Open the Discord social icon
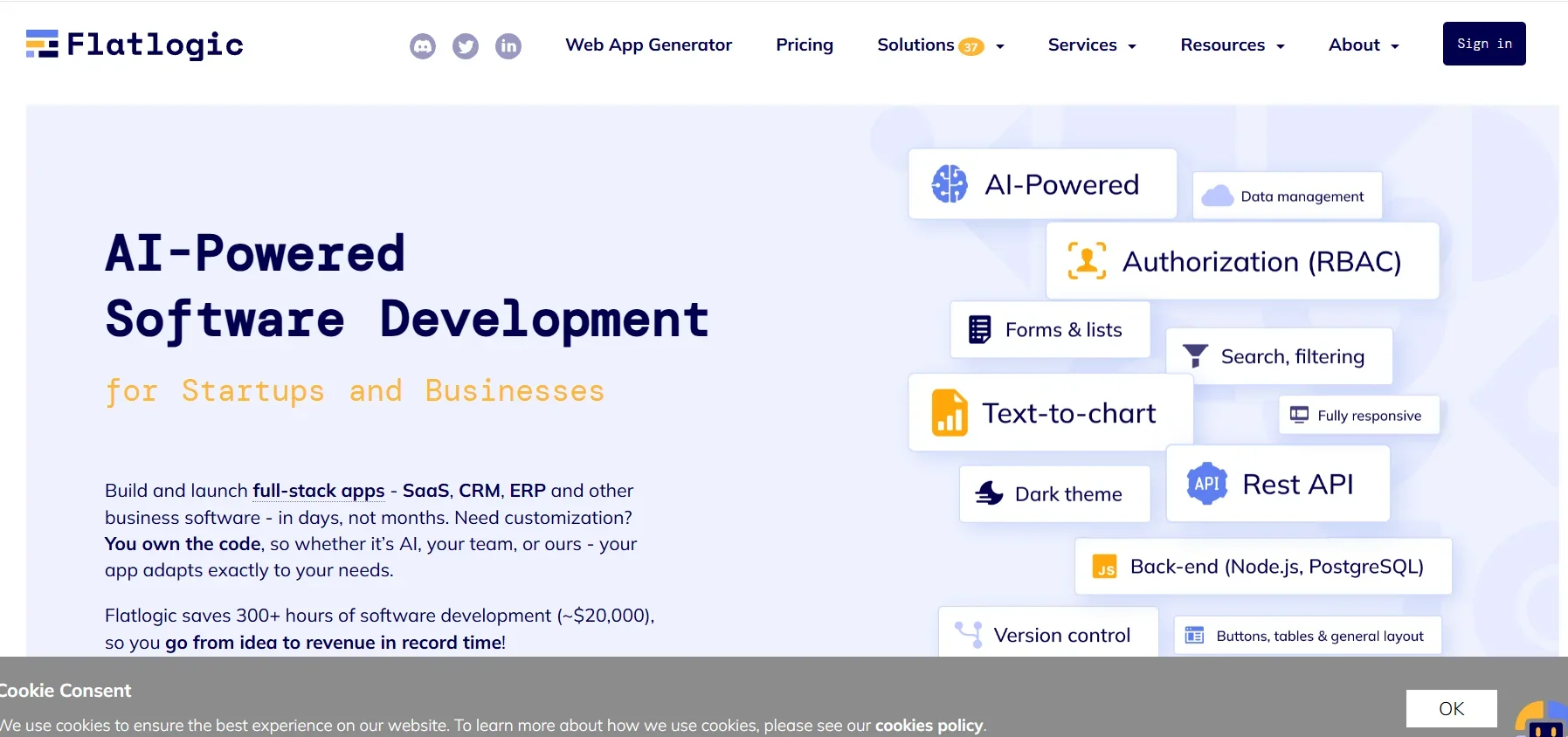This screenshot has height=737, width=1568. pyautogui.click(x=423, y=46)
